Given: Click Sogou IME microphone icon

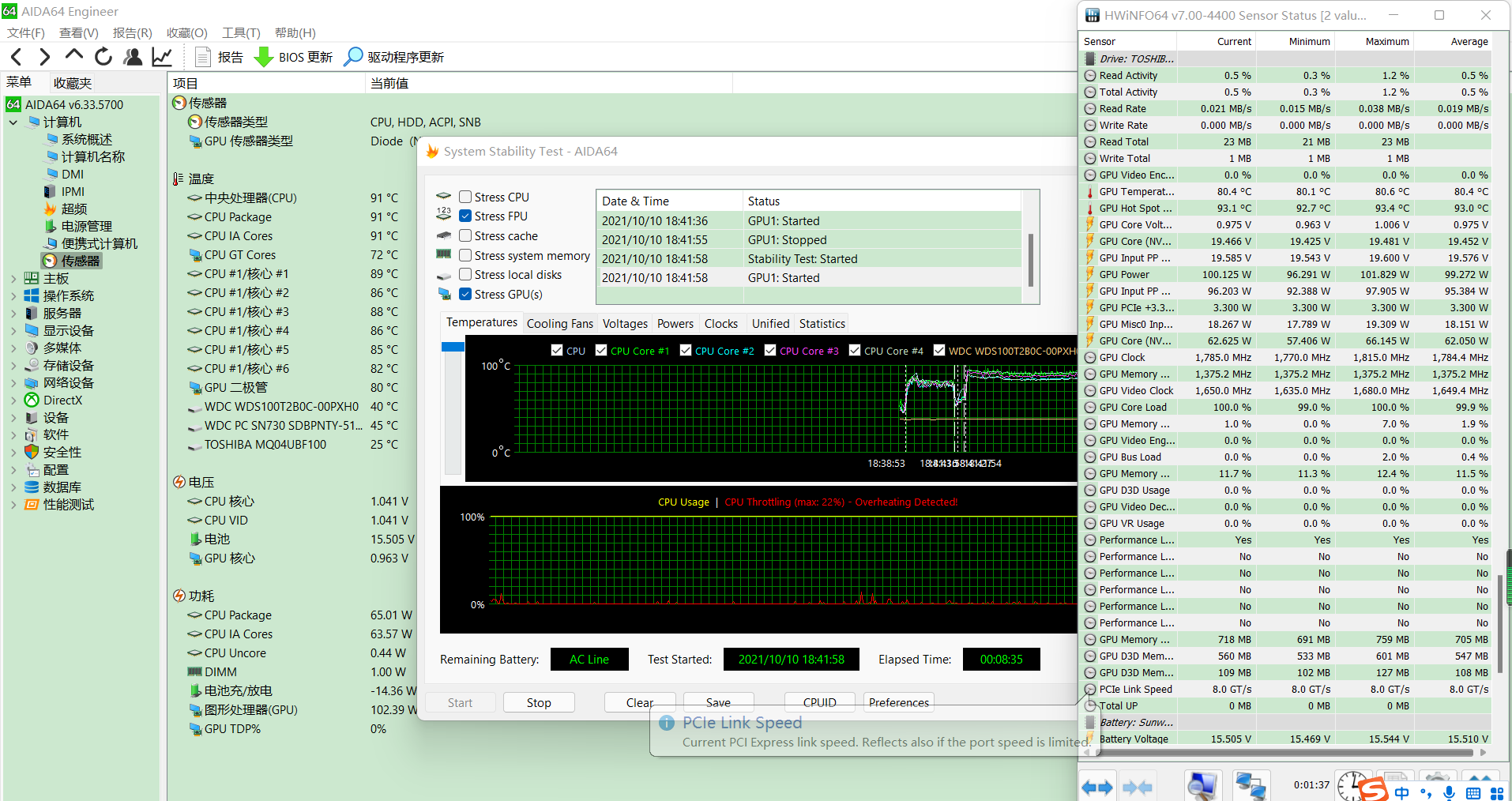Looking at the screenshot, I should point(1450,792).
